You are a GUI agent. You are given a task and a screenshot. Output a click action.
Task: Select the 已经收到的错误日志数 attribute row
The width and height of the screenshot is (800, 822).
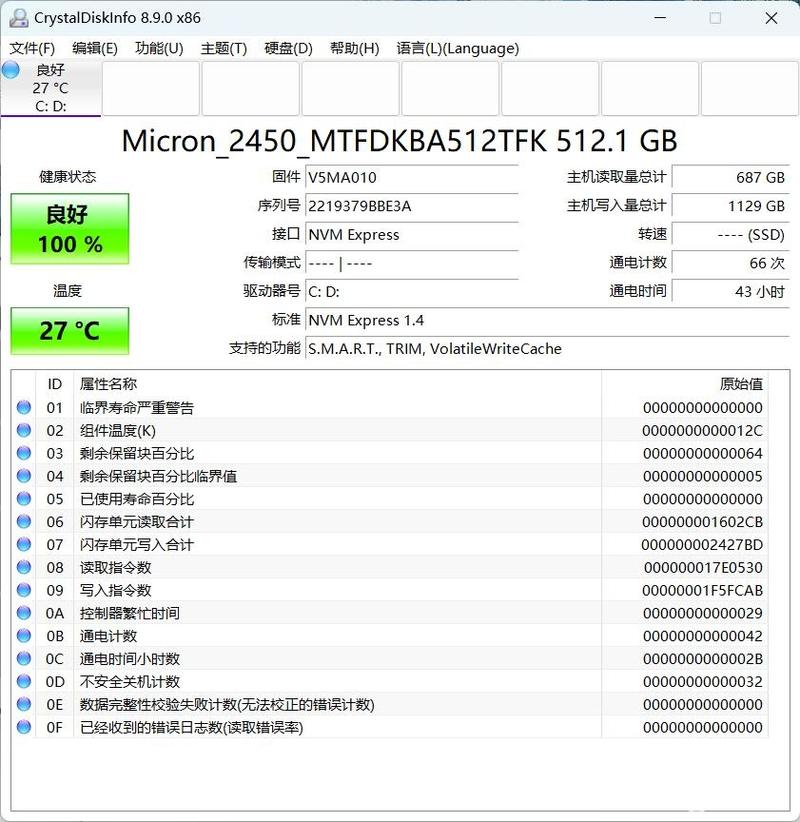(391, 727)
